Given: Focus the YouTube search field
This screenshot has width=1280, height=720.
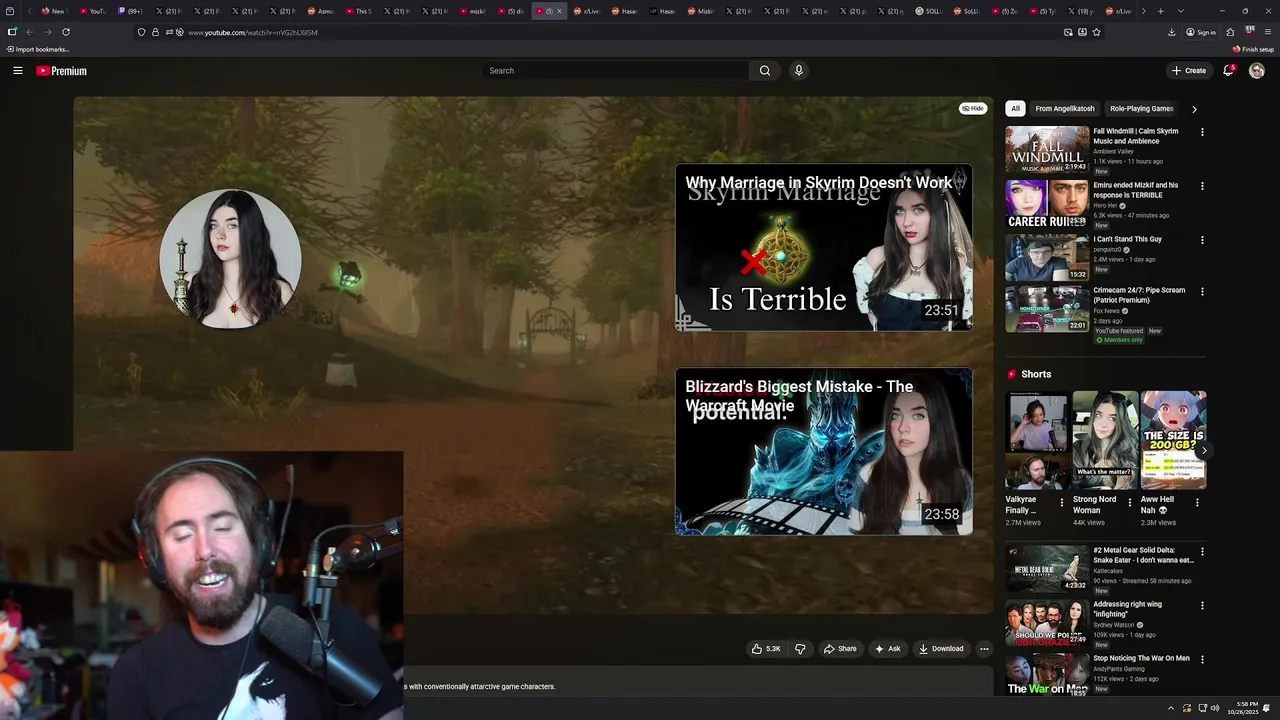Looking at the screenshot, I should [x=615, y=71].
